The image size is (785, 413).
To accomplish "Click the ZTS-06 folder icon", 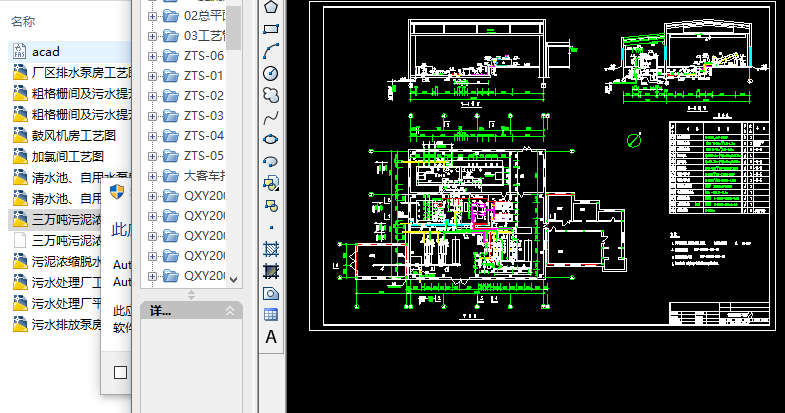I will click(171, 56).
